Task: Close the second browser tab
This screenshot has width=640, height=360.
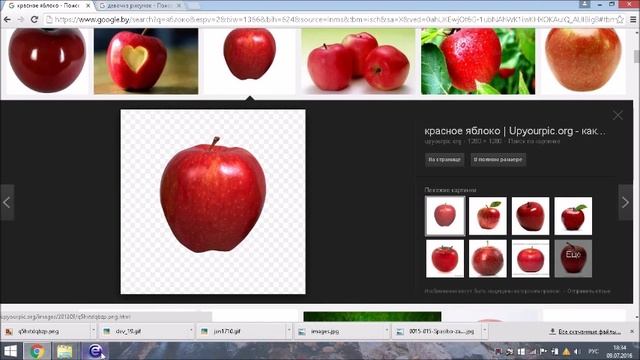Action: click(179, 6)
